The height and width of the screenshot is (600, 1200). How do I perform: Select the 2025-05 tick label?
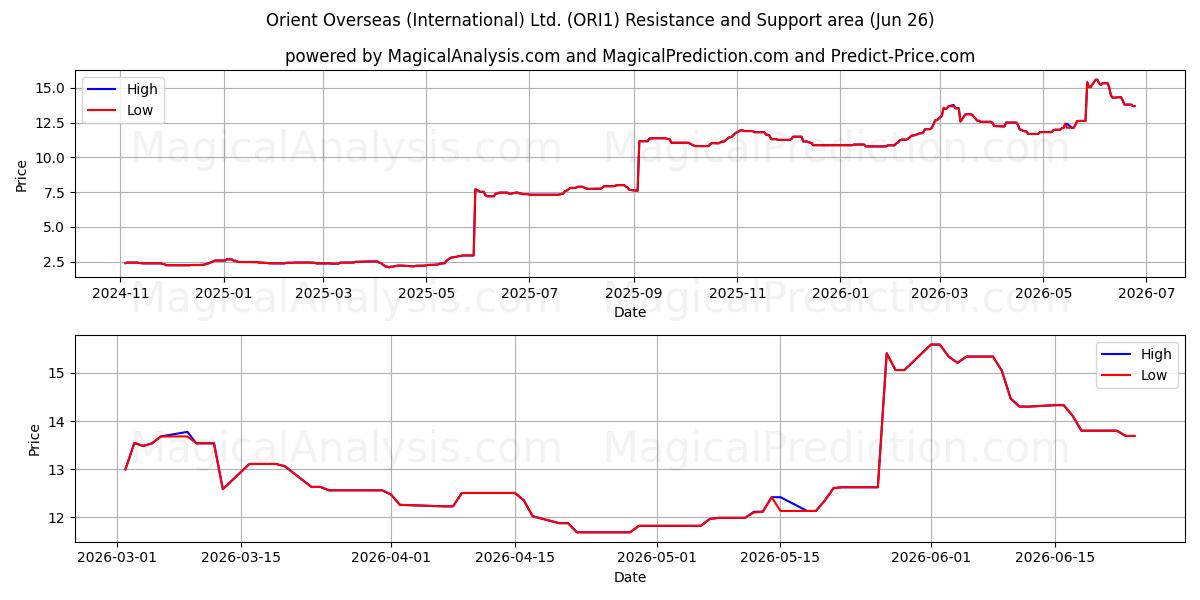click(426, 293)
